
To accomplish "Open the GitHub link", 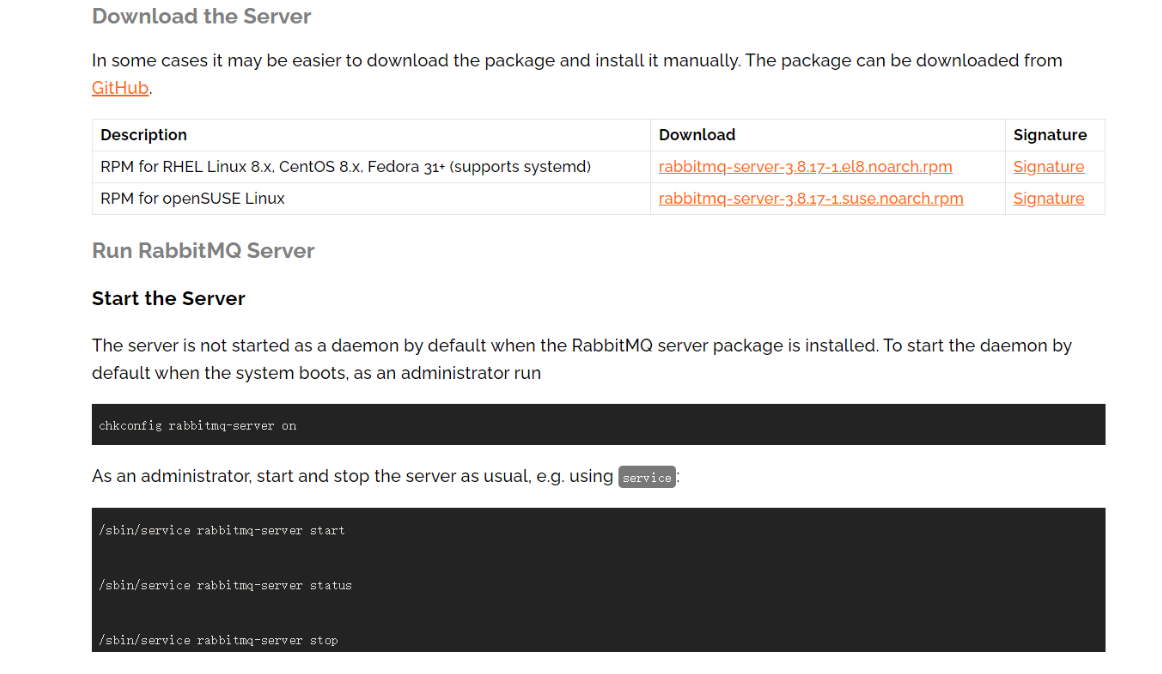I will (x=120, y=88).
